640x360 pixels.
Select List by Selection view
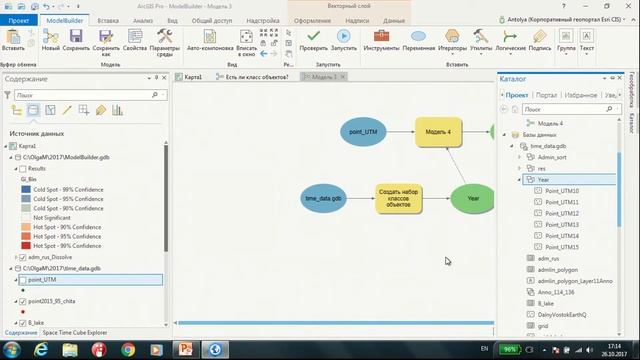(50, 110)
